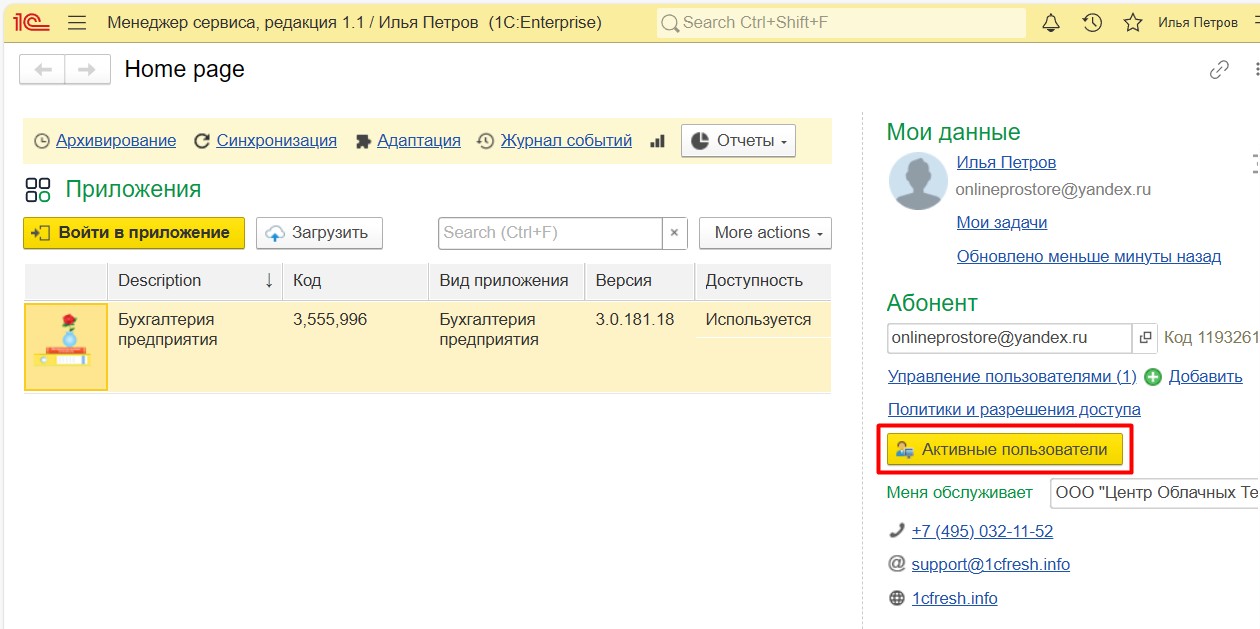Open Журнал событий

566,141
